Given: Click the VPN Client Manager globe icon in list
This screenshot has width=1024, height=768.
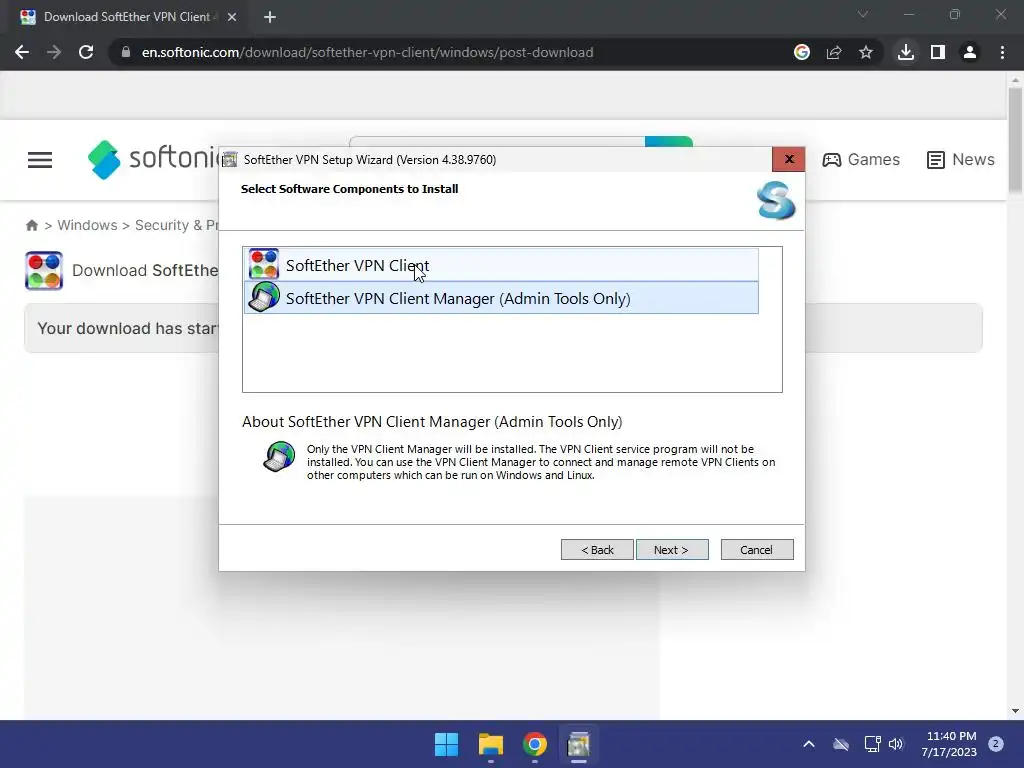Looking at the screenshot, I should point(264,298).
